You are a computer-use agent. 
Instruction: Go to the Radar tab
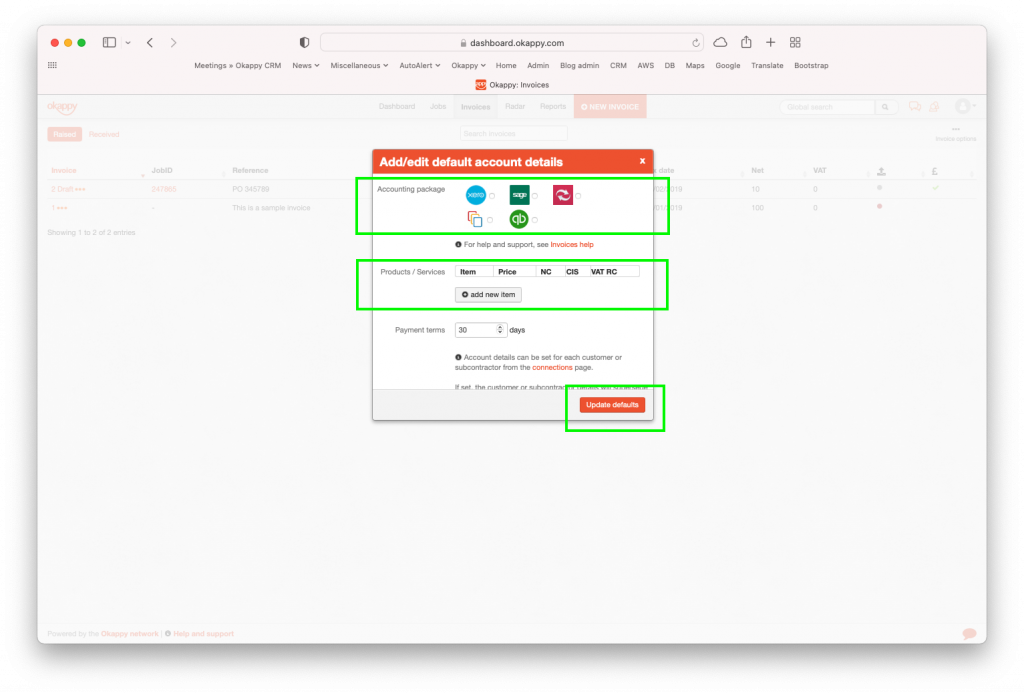(515, 106)
